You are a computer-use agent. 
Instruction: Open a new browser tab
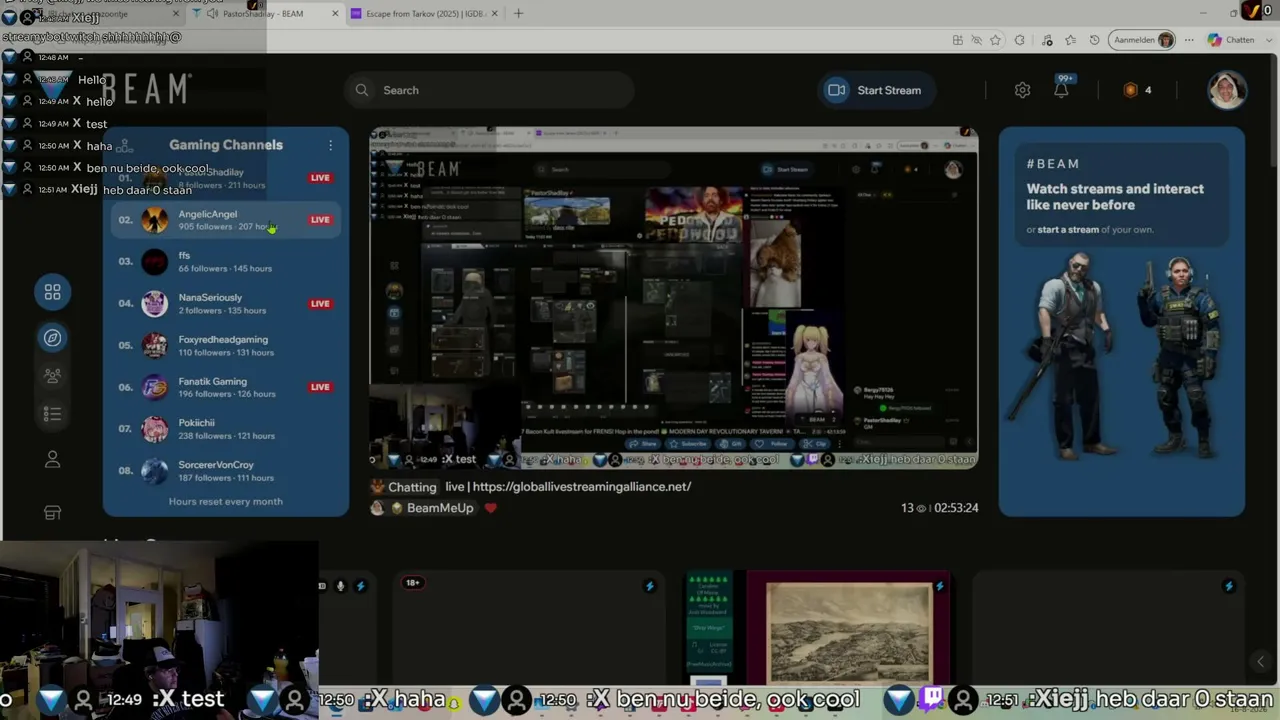(x=520, y=13)
